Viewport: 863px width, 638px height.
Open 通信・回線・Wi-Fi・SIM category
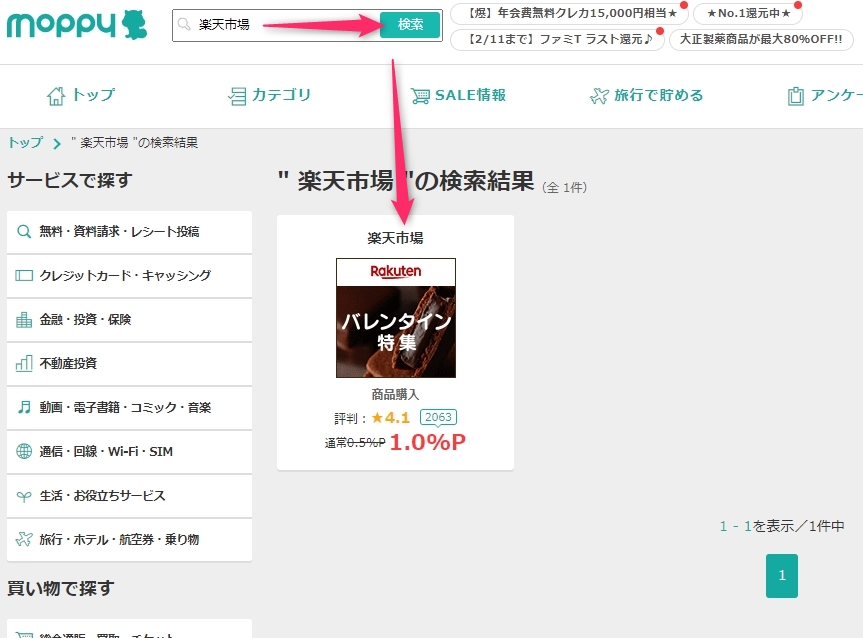[129, 452]
